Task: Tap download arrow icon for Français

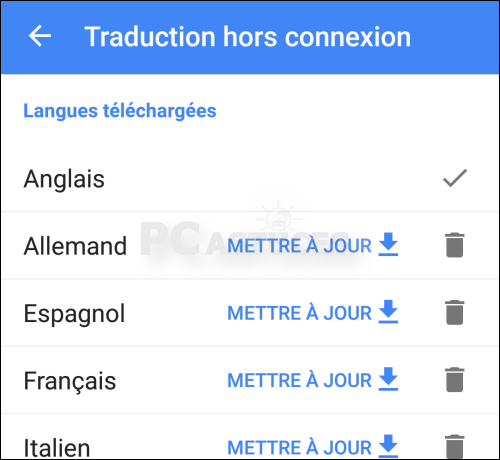Action: pyautogui.click(x=388, y=379)
